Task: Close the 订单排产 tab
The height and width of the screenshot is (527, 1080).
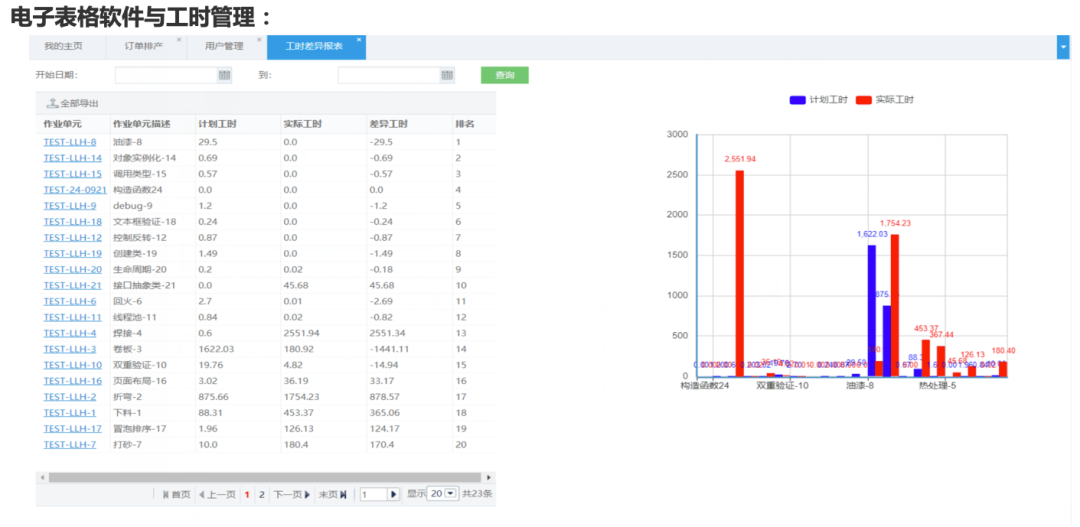Action: (179, 40)
